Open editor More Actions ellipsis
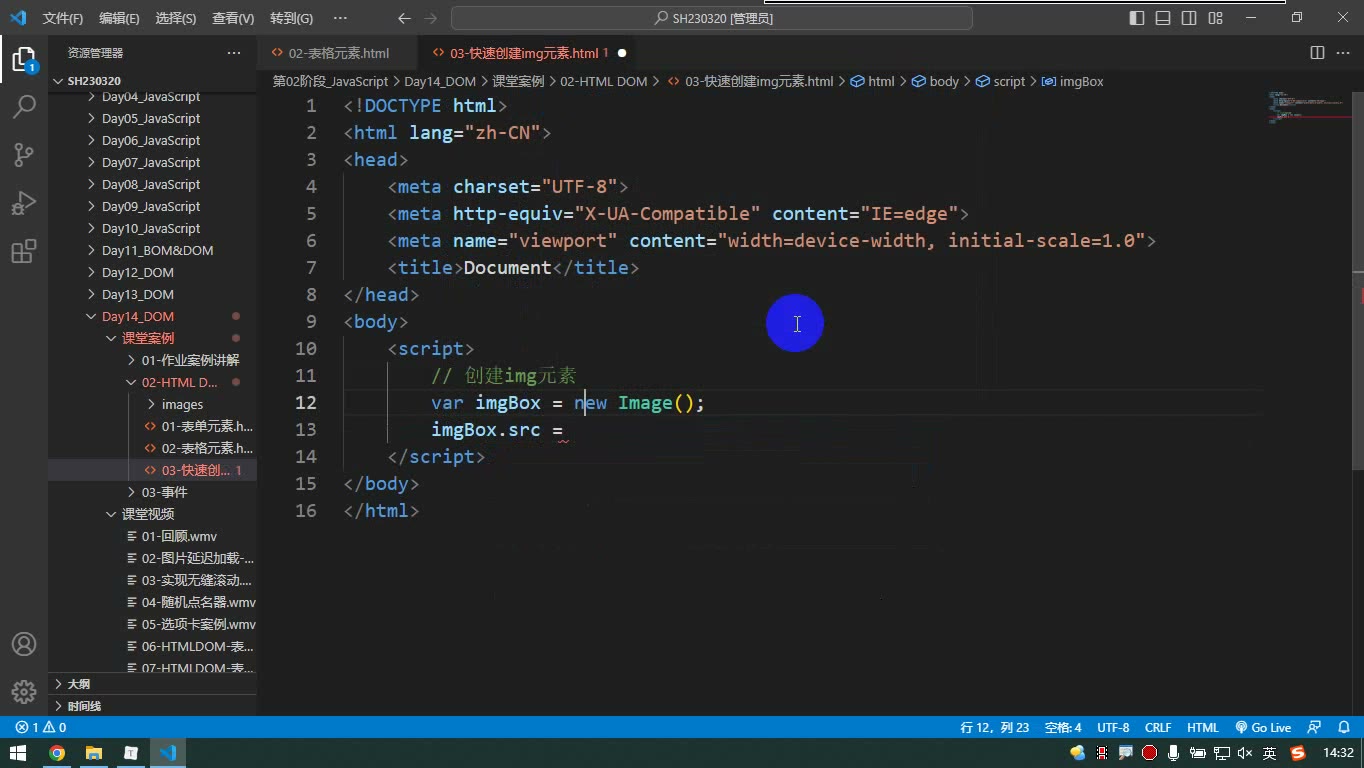Screen dimensions: 1364x768 (1343, 53)
